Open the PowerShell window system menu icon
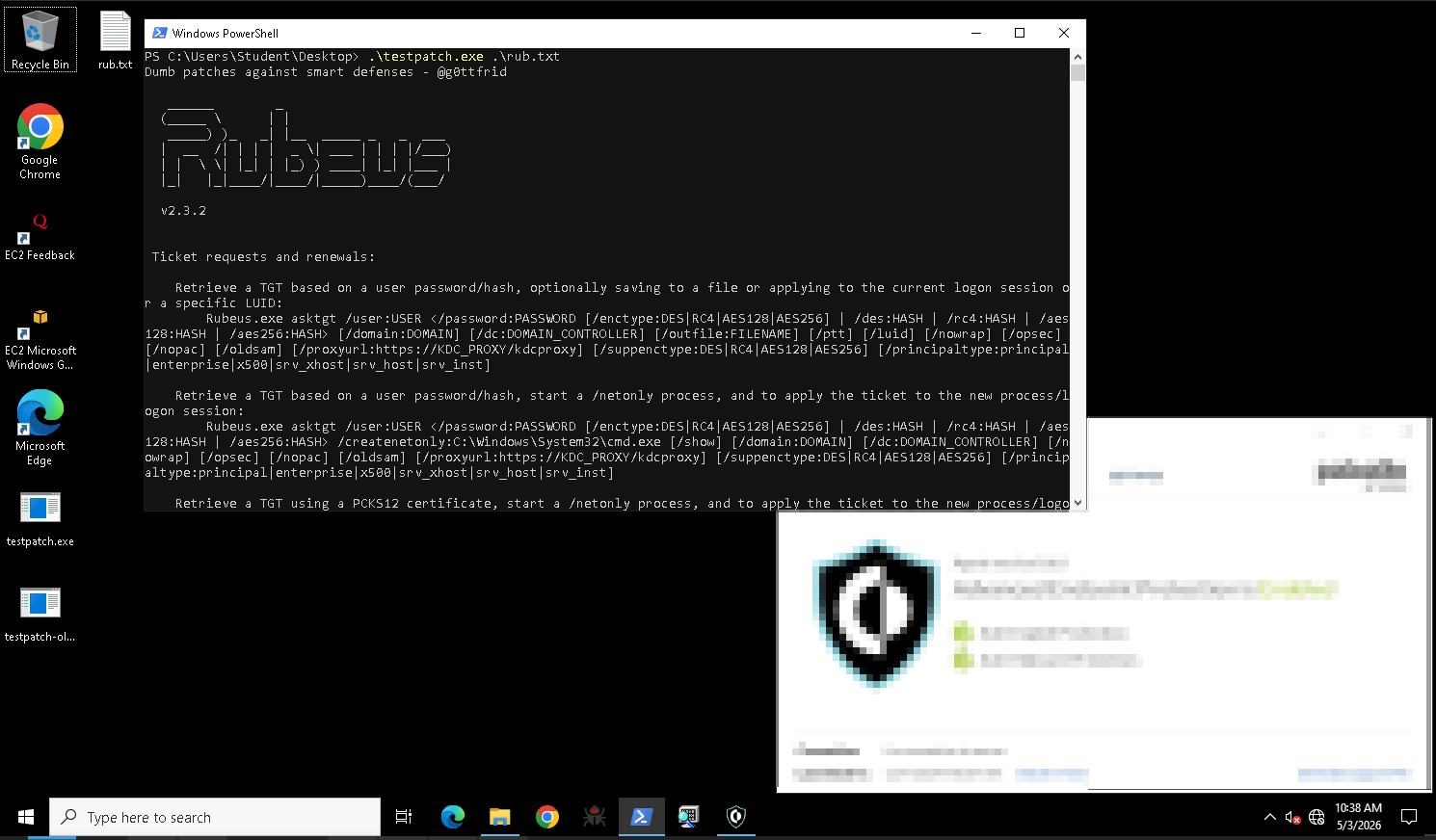 coord(160,33)
